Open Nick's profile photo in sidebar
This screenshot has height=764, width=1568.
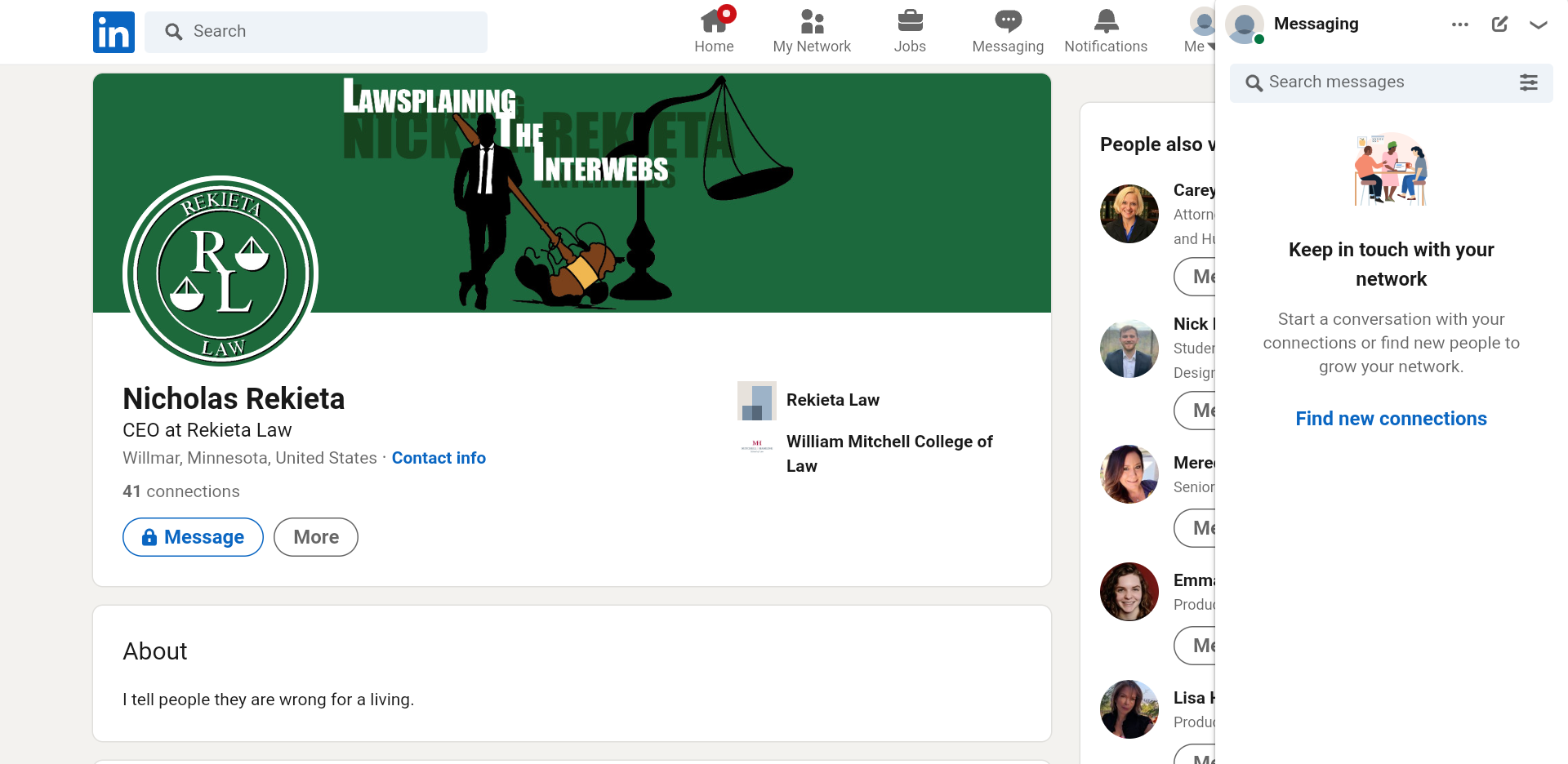click(x=1129, y=349)
